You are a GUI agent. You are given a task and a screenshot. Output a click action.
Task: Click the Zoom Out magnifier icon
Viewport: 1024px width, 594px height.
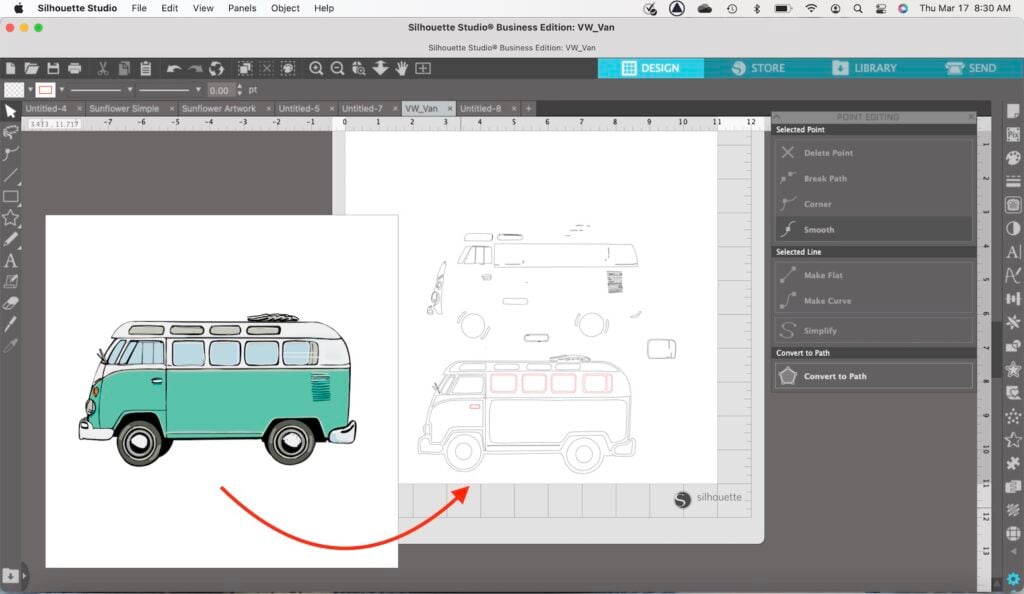tap(338, 68)
